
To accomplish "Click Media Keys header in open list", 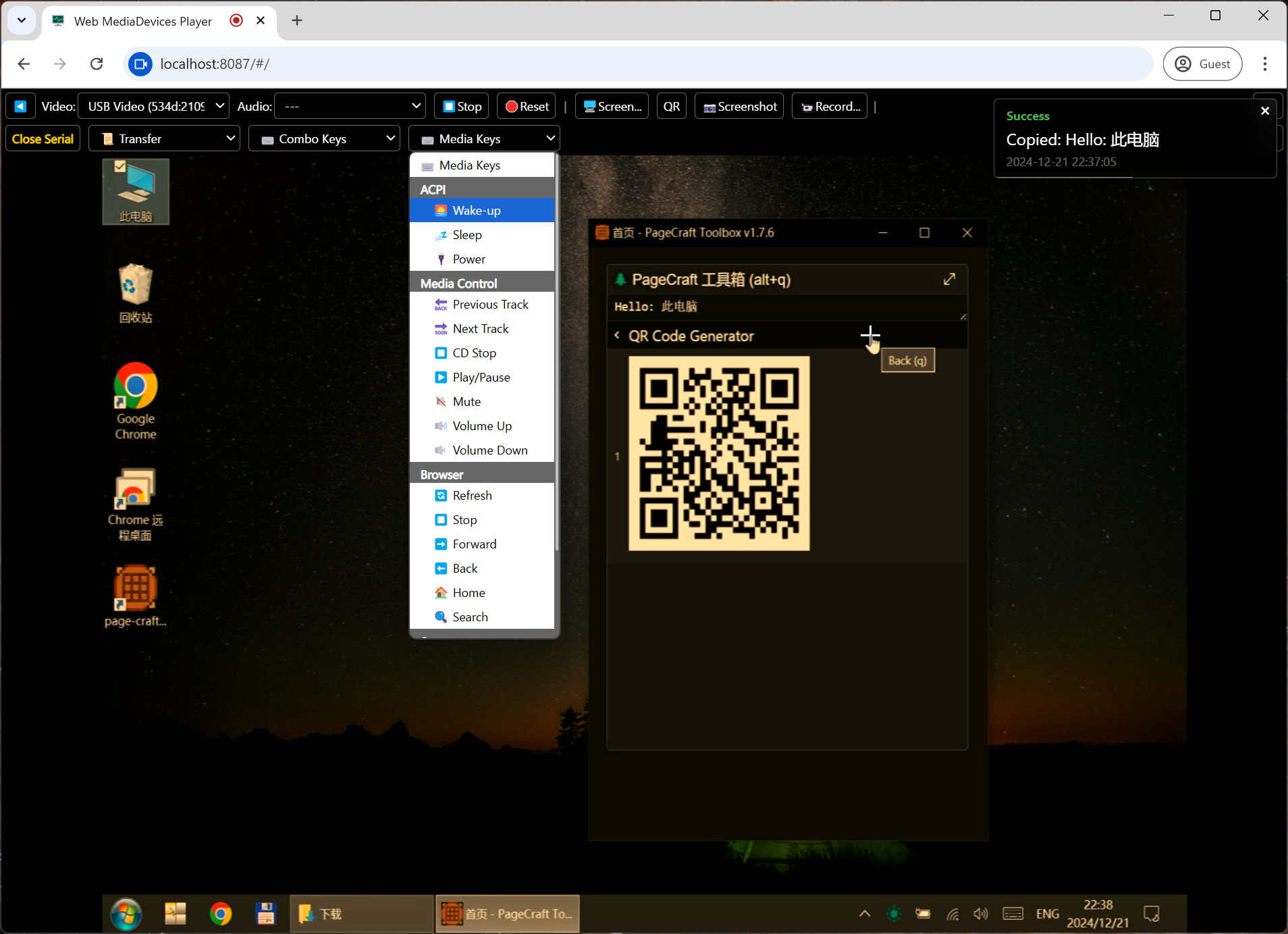I will [482, 165].
